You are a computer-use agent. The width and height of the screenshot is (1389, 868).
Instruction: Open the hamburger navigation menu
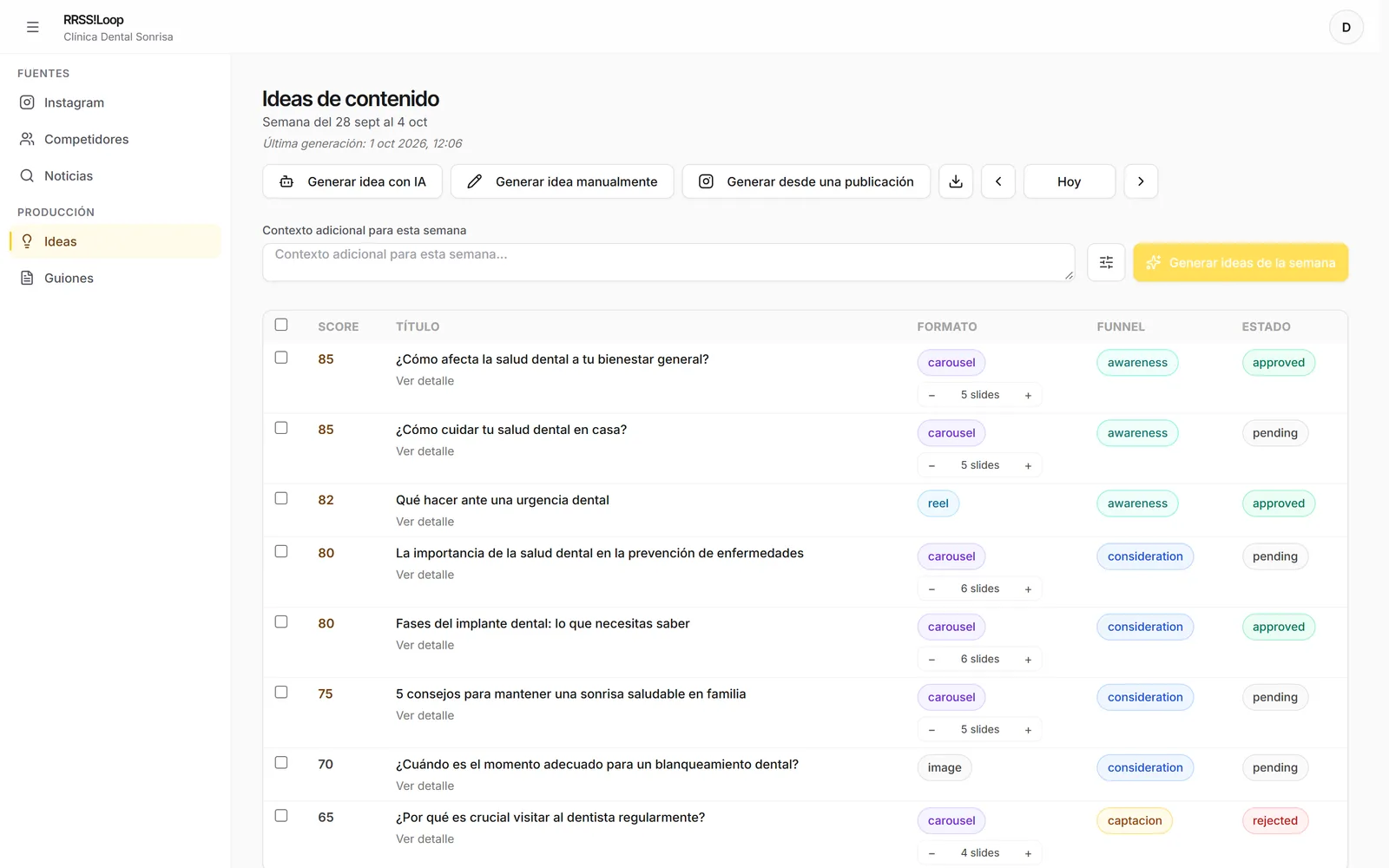click(x=33, y=27)
